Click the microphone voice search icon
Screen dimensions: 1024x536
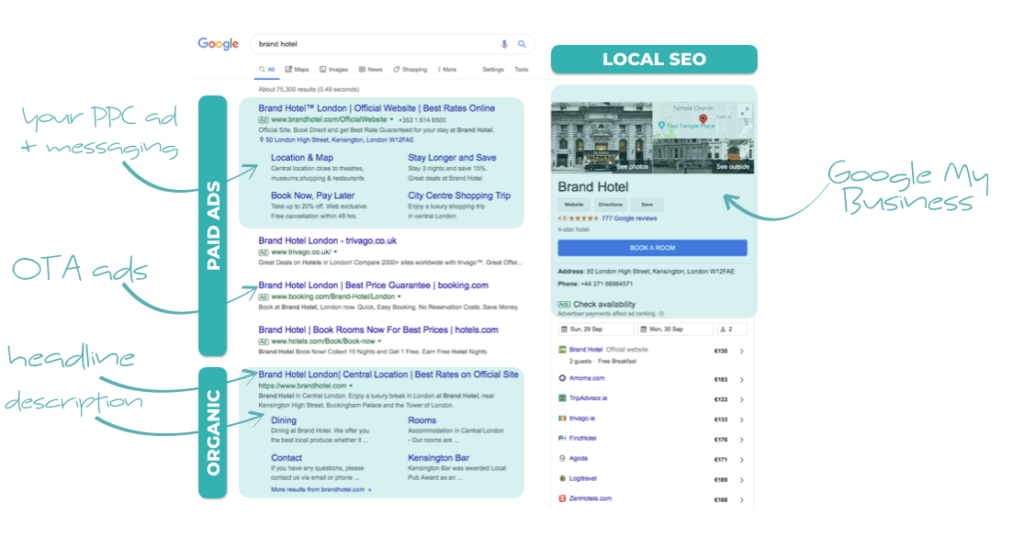point(504,44)
